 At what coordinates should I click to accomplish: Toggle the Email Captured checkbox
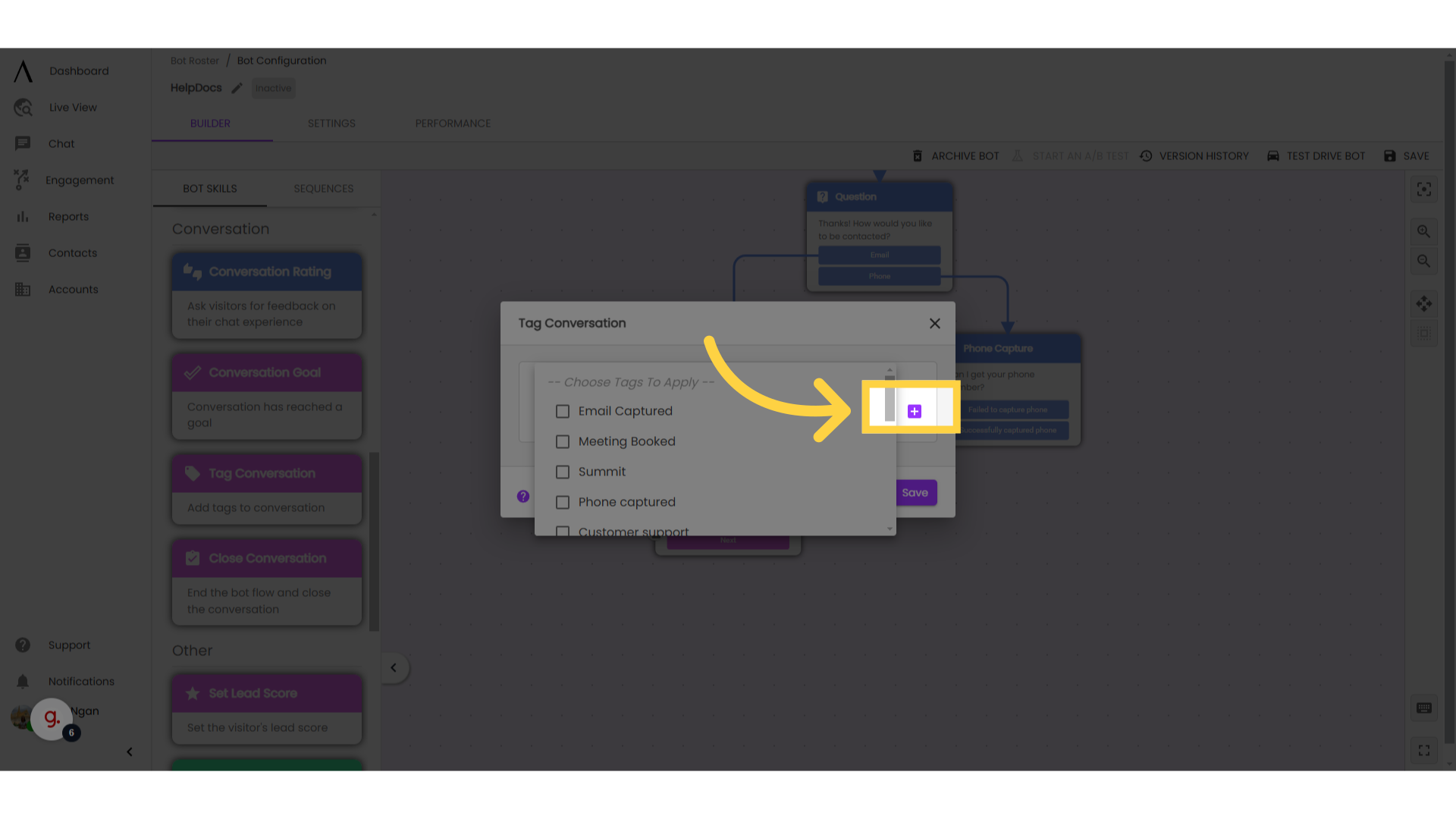[x=561, y=411]
